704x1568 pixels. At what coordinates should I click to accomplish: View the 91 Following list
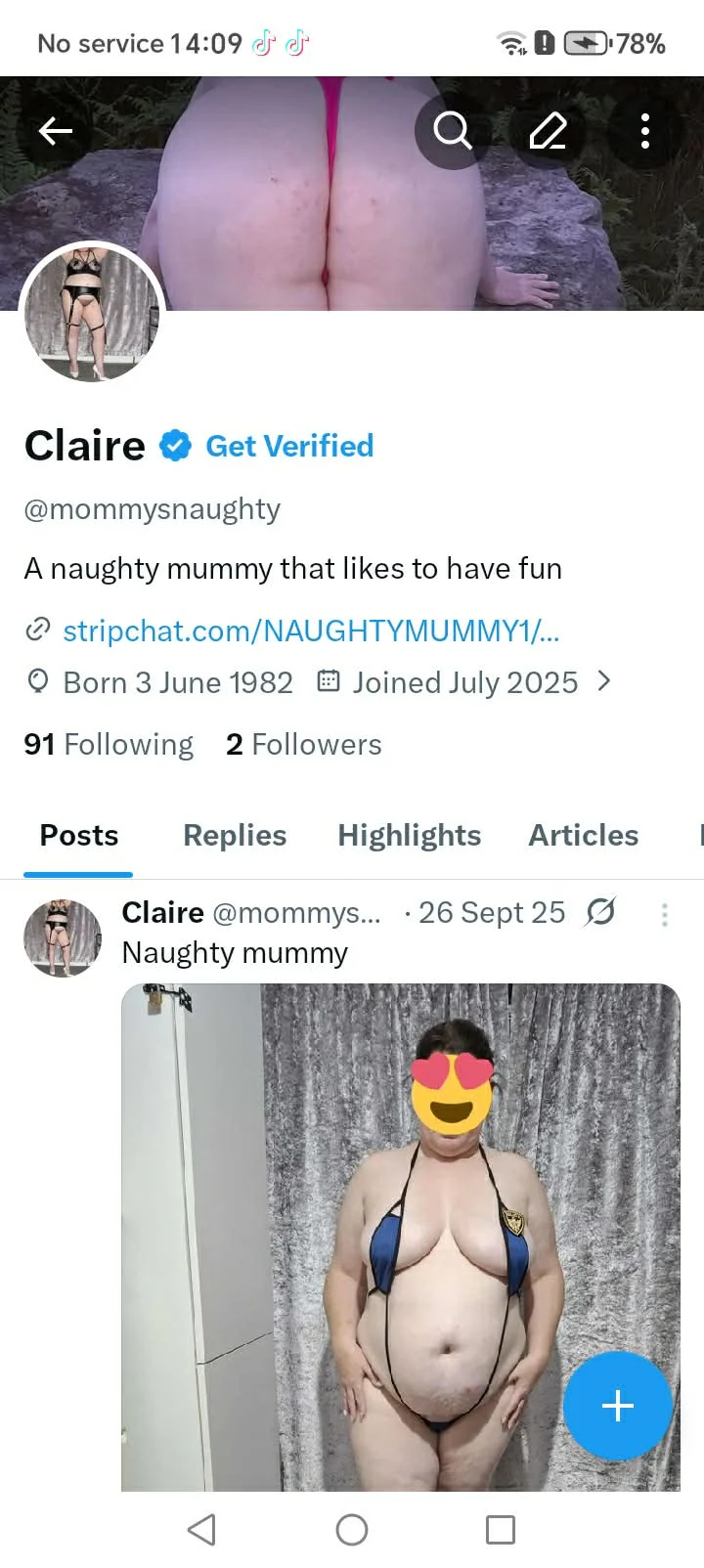(x=109, y=744)
